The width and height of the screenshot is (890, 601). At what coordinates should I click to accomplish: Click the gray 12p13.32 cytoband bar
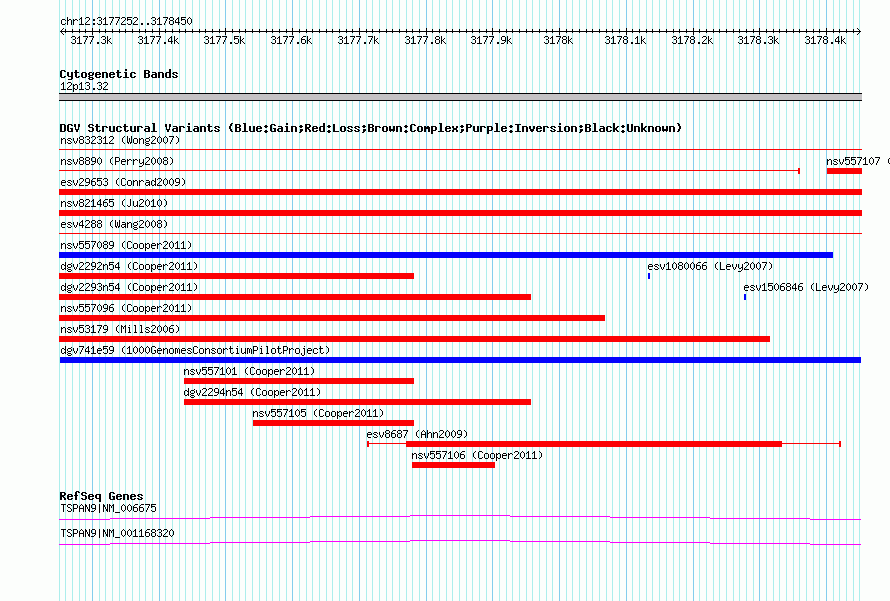[460, 97]
